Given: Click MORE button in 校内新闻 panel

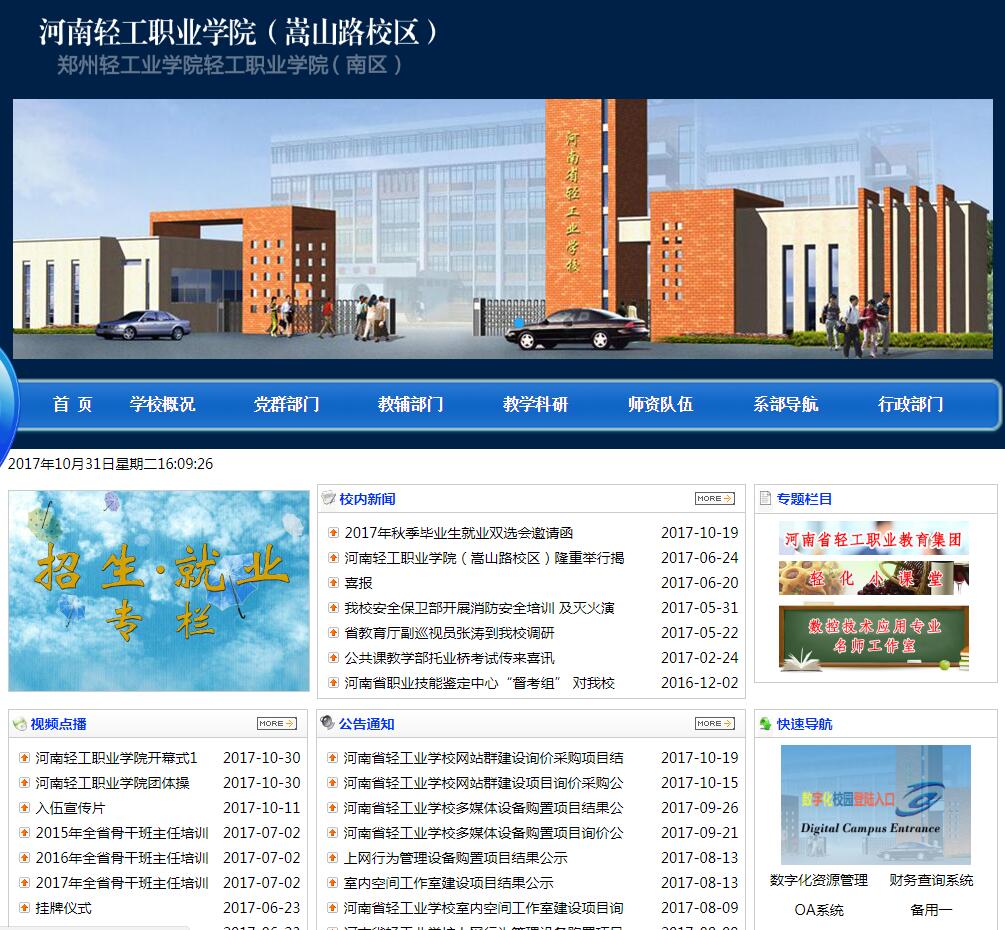Looking at the screenshot, I should click(715, 498).
